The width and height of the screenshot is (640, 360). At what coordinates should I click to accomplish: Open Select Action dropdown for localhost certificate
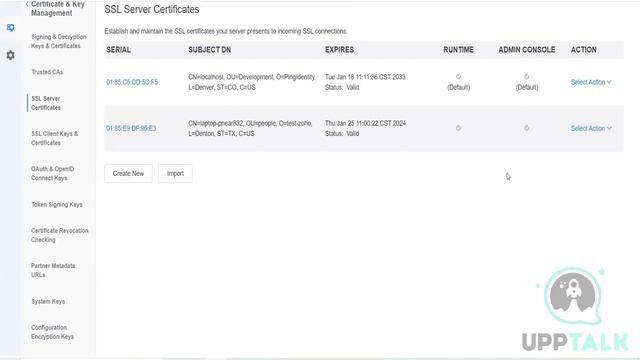[591, 82]
